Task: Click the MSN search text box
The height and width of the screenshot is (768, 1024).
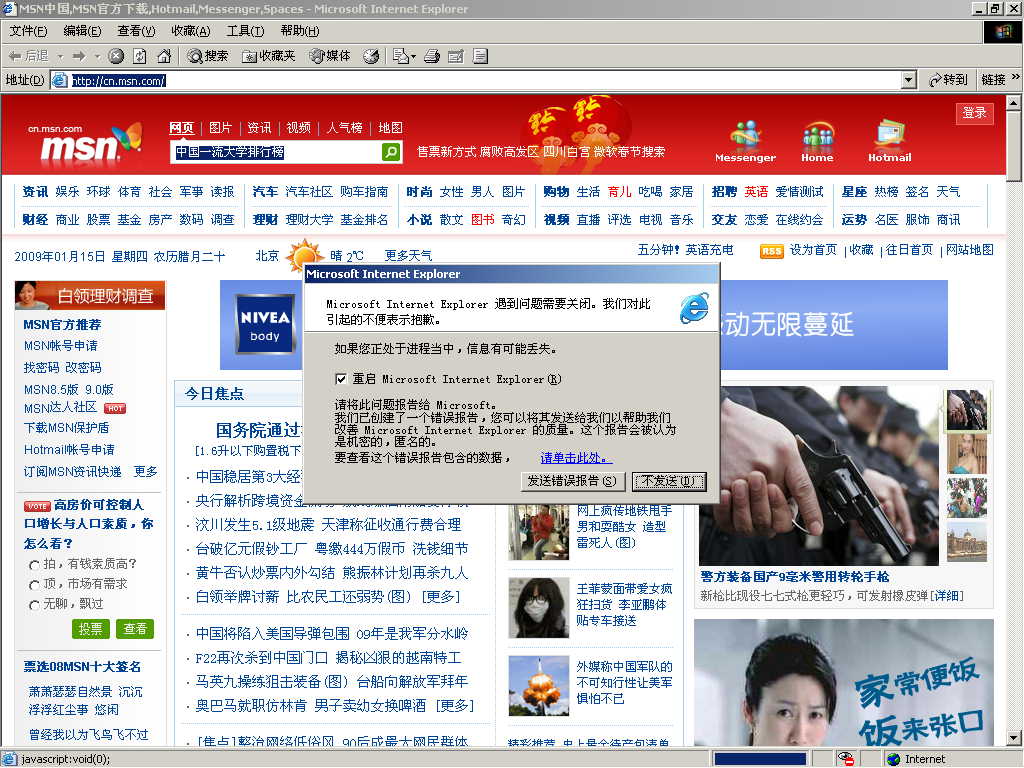Action: 276,152
